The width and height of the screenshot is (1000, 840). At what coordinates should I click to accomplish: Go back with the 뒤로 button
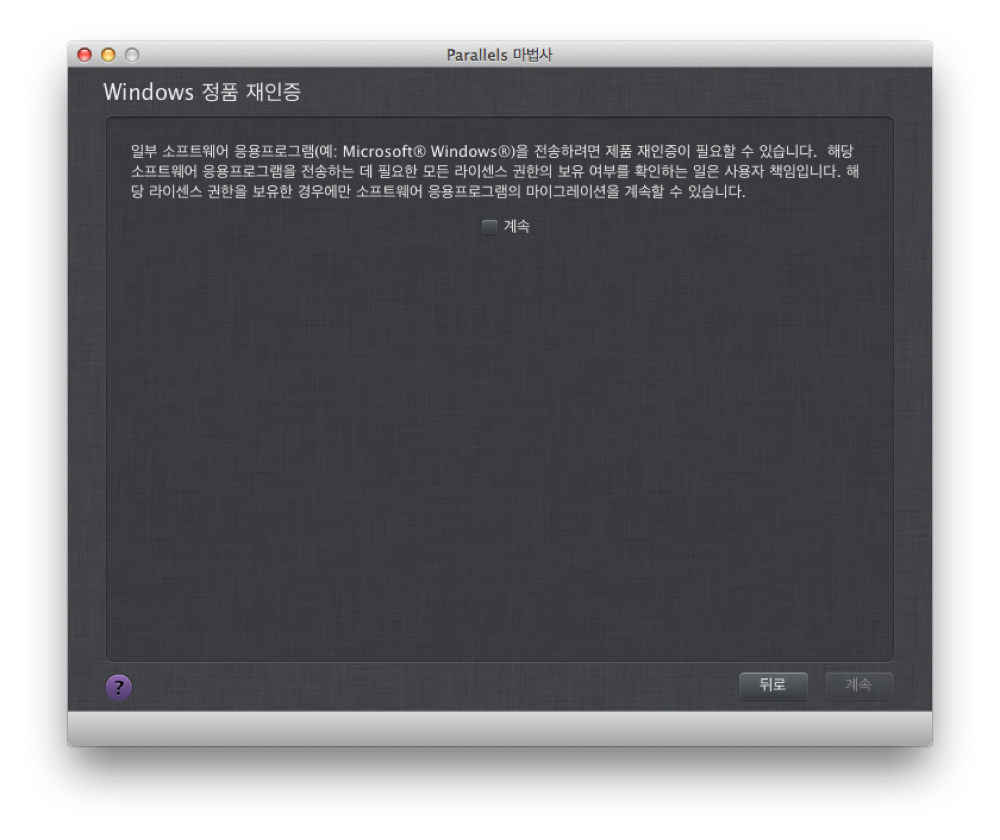773,685
